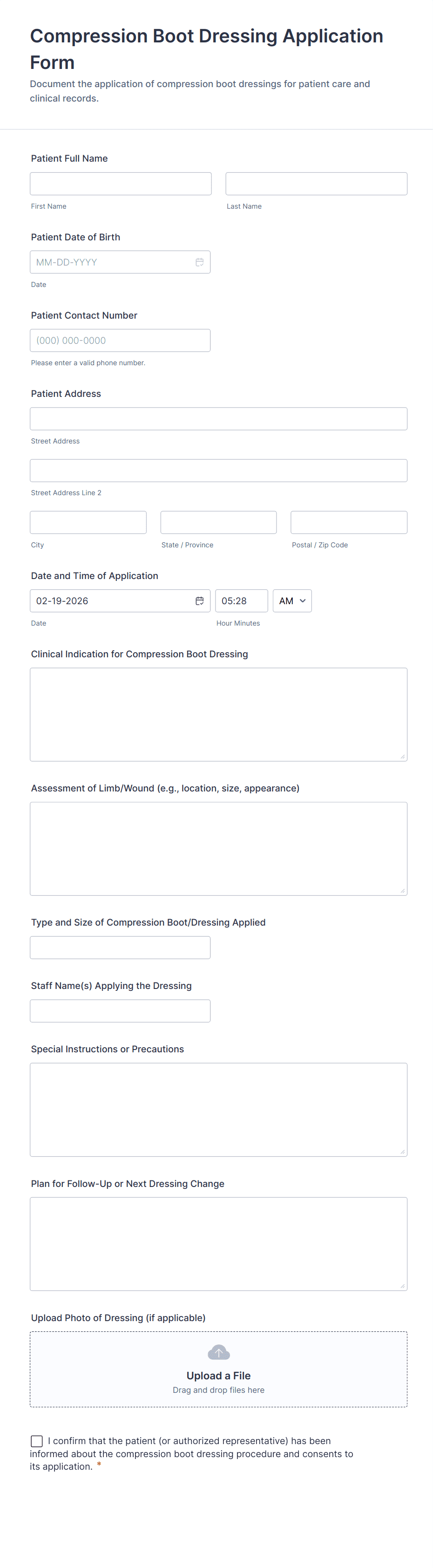The height and width of the screenshot is (1568, 433).
Task: Focus the Assessment of Limb/Wound text area
Action: click(x=218, y=849)
